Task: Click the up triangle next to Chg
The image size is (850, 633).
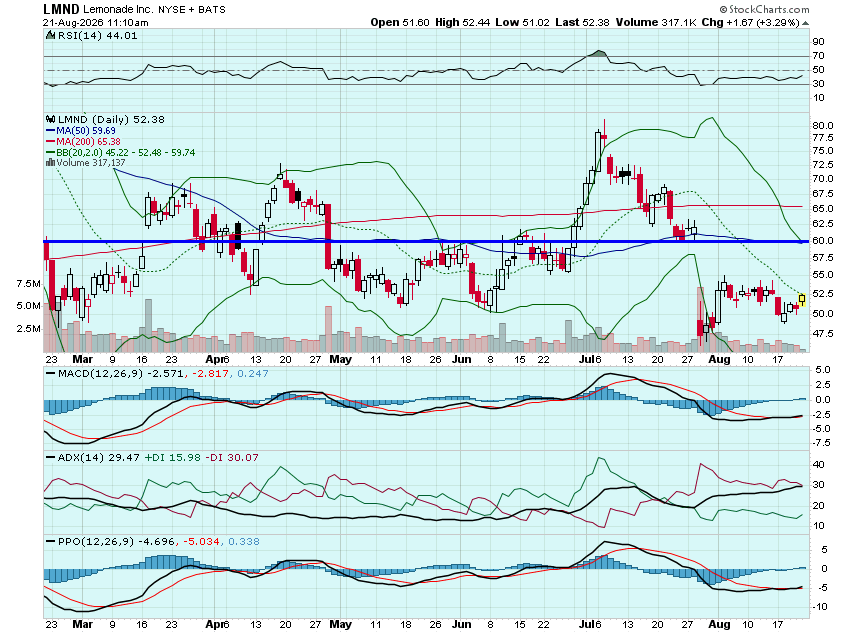Action: 806,23
